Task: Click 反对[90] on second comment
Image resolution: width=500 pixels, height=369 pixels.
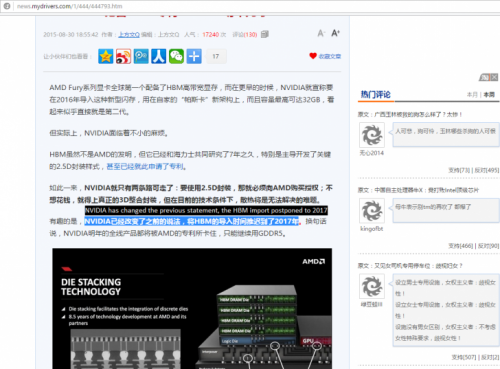Action: [x=488, y=246]
